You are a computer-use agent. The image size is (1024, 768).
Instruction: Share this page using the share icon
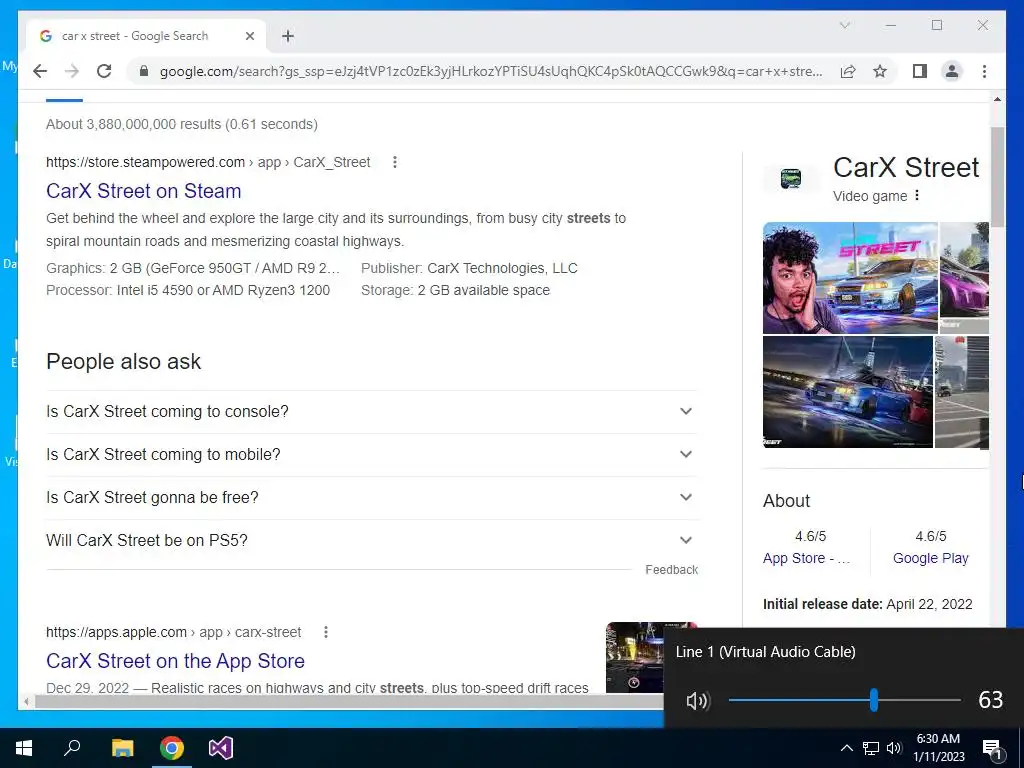pos(848,71)
